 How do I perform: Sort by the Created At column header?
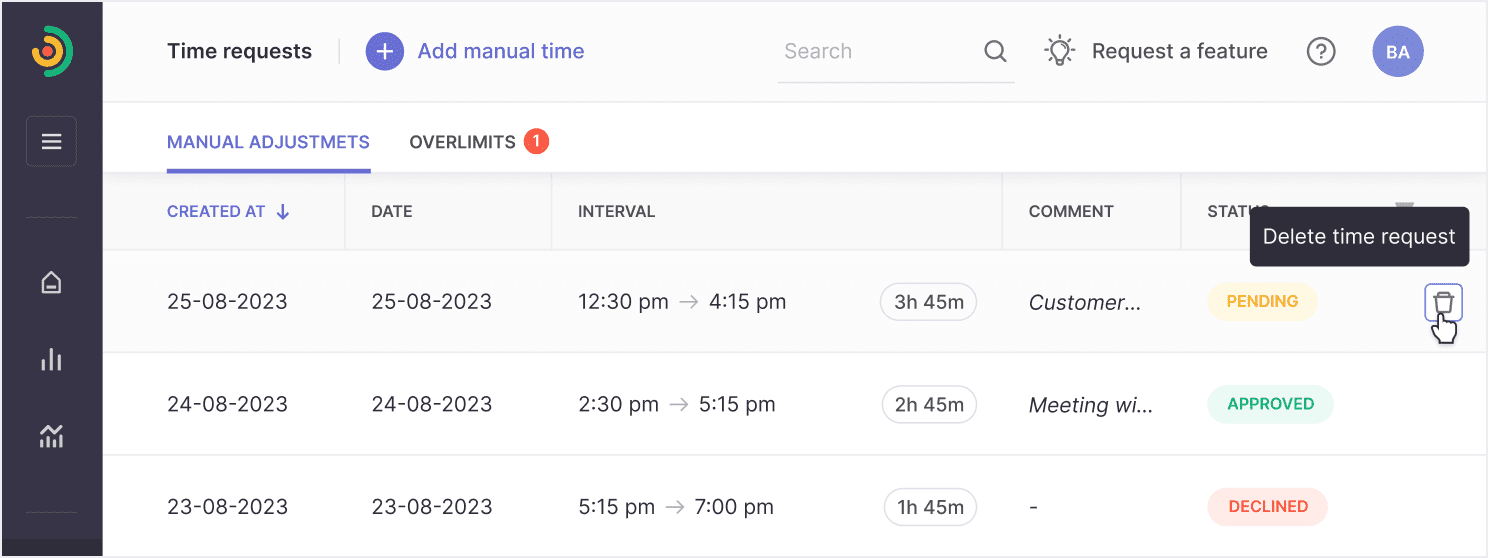coord(216,211)
